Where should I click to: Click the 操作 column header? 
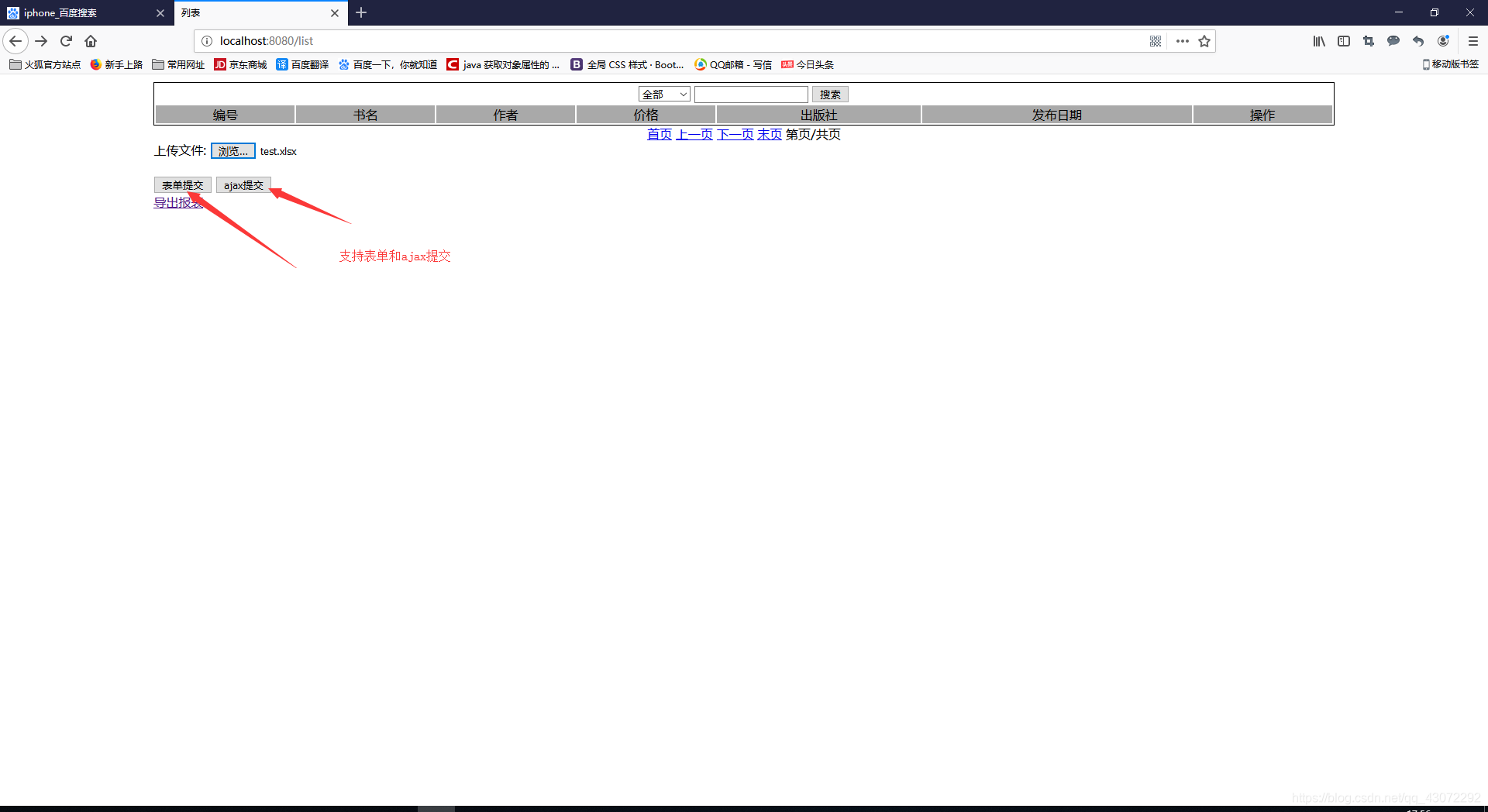(x=1262, y=115)
